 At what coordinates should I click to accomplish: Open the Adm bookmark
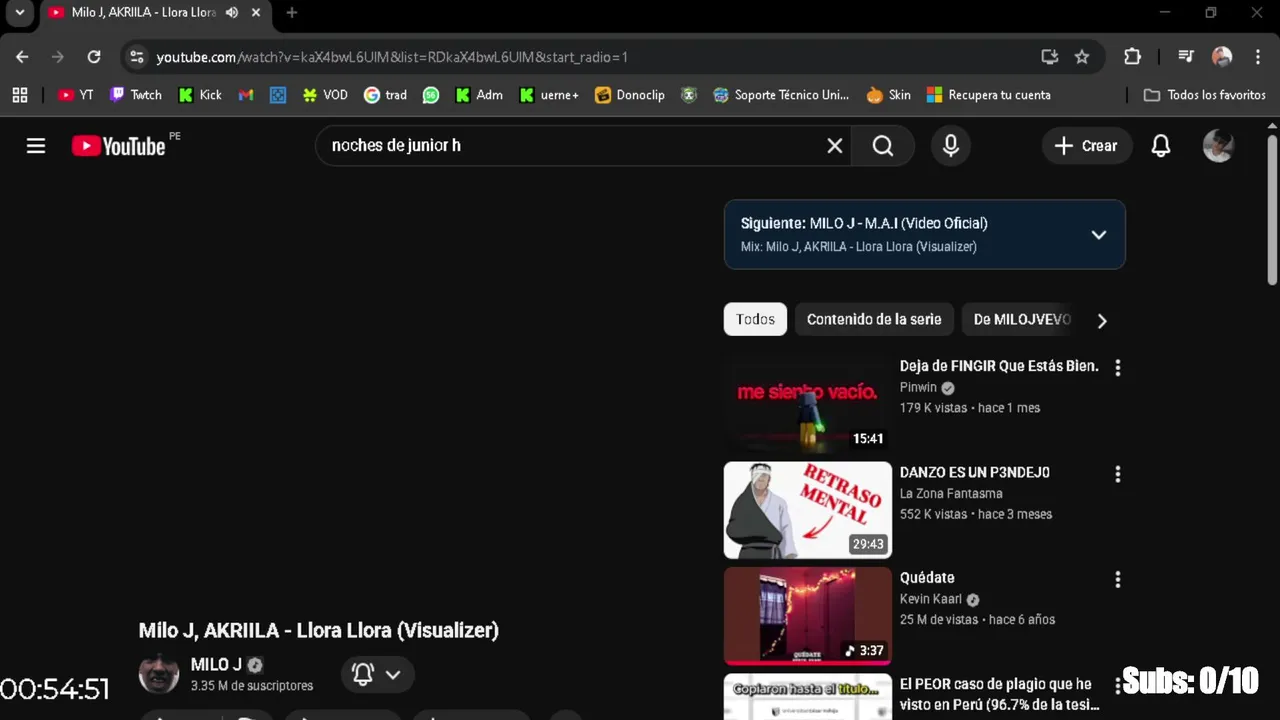[479, 95]
